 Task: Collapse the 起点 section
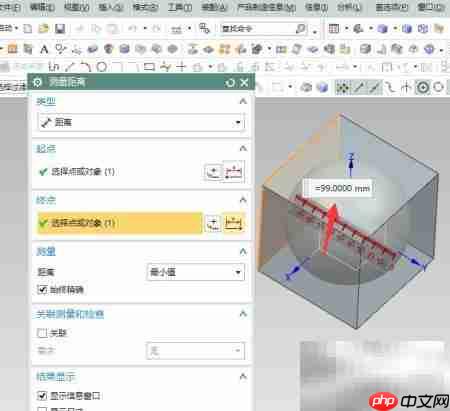pos(243,148)
